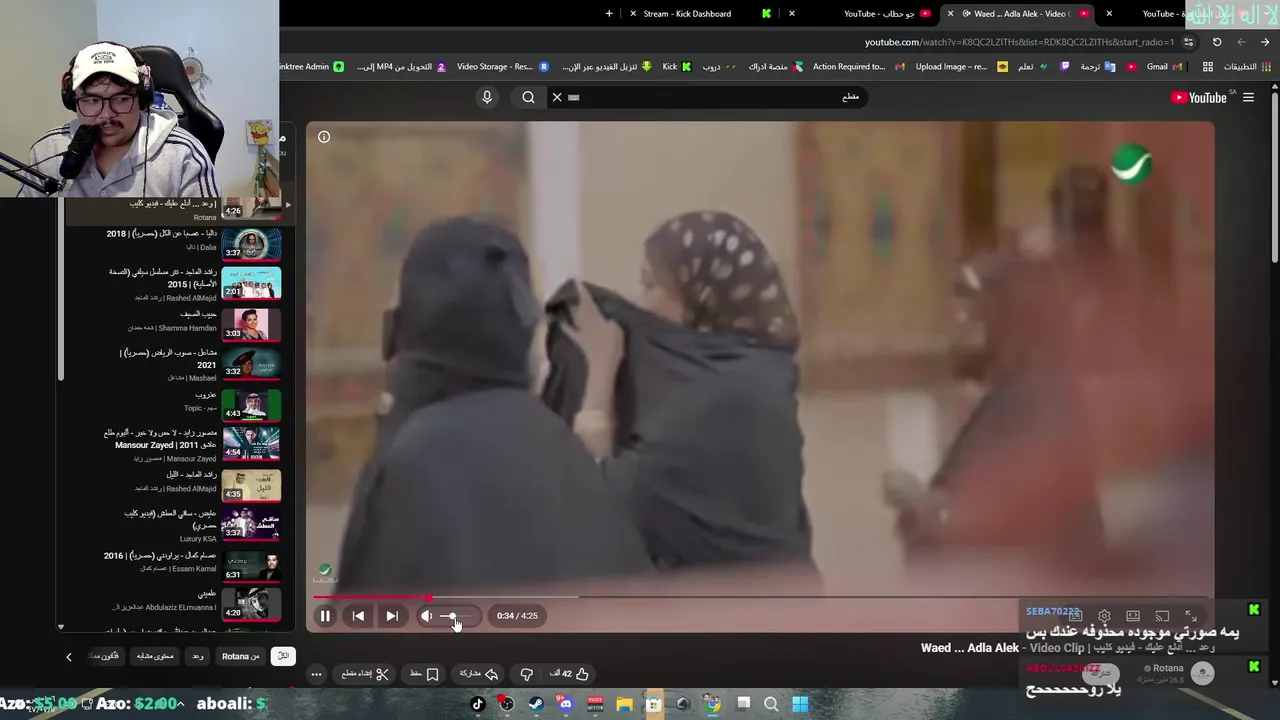Enter fullscreen mode on the video

(x=1191, y=616)
